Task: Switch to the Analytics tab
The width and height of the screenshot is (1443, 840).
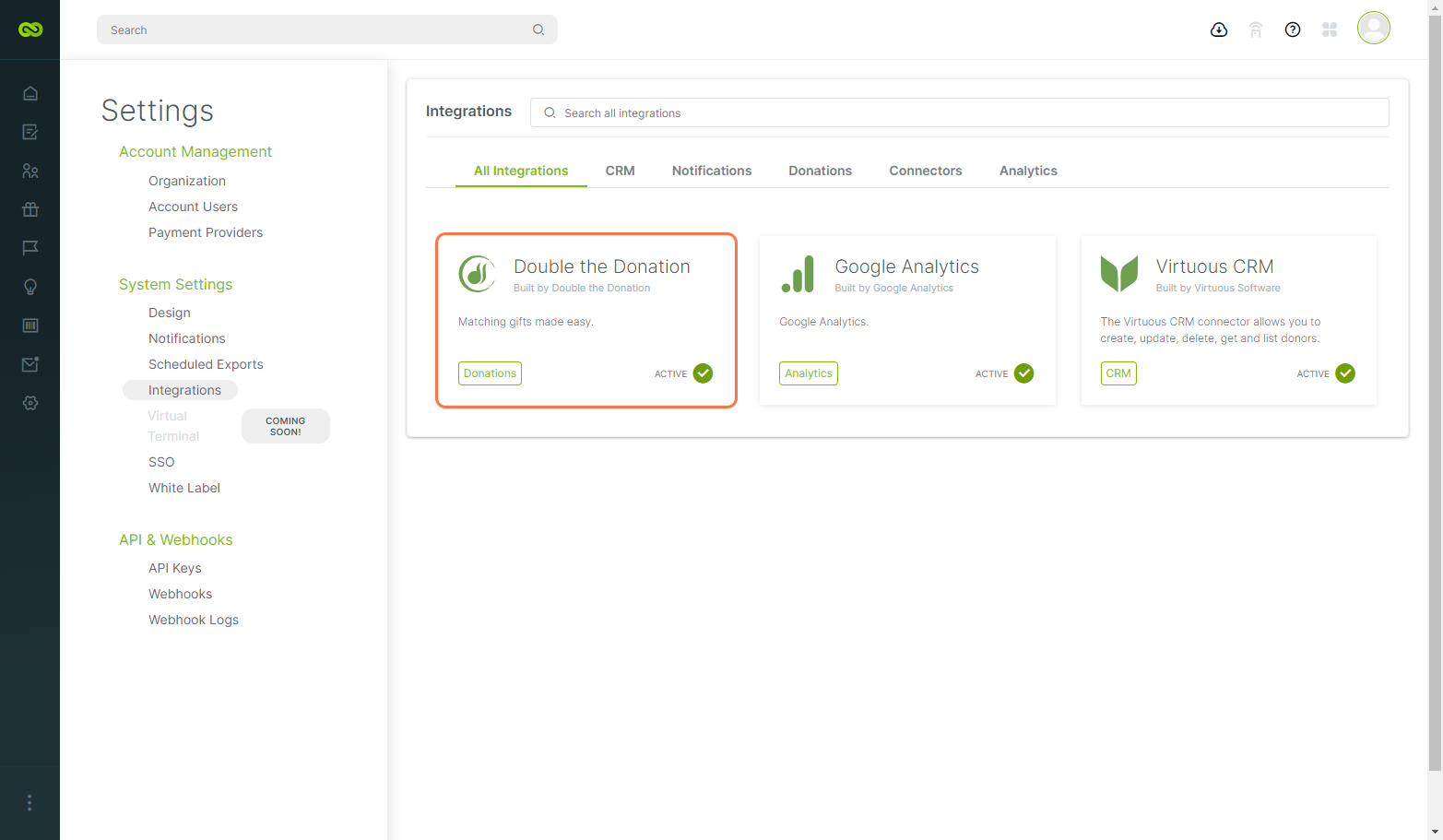Action: [x=1028, y=171]
